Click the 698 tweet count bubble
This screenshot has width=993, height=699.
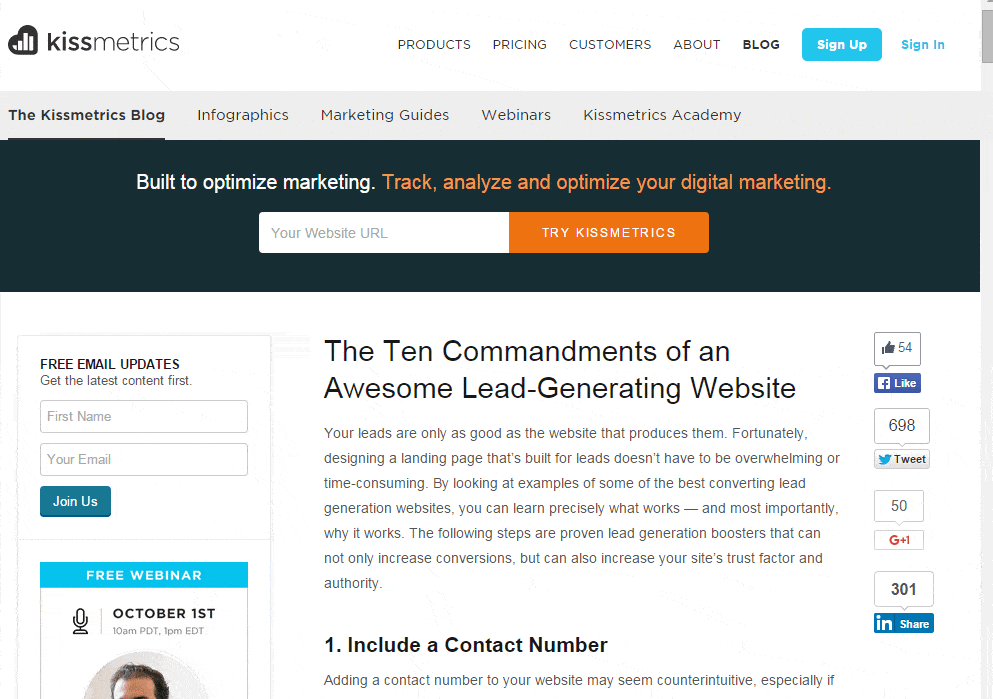[901, 425]
